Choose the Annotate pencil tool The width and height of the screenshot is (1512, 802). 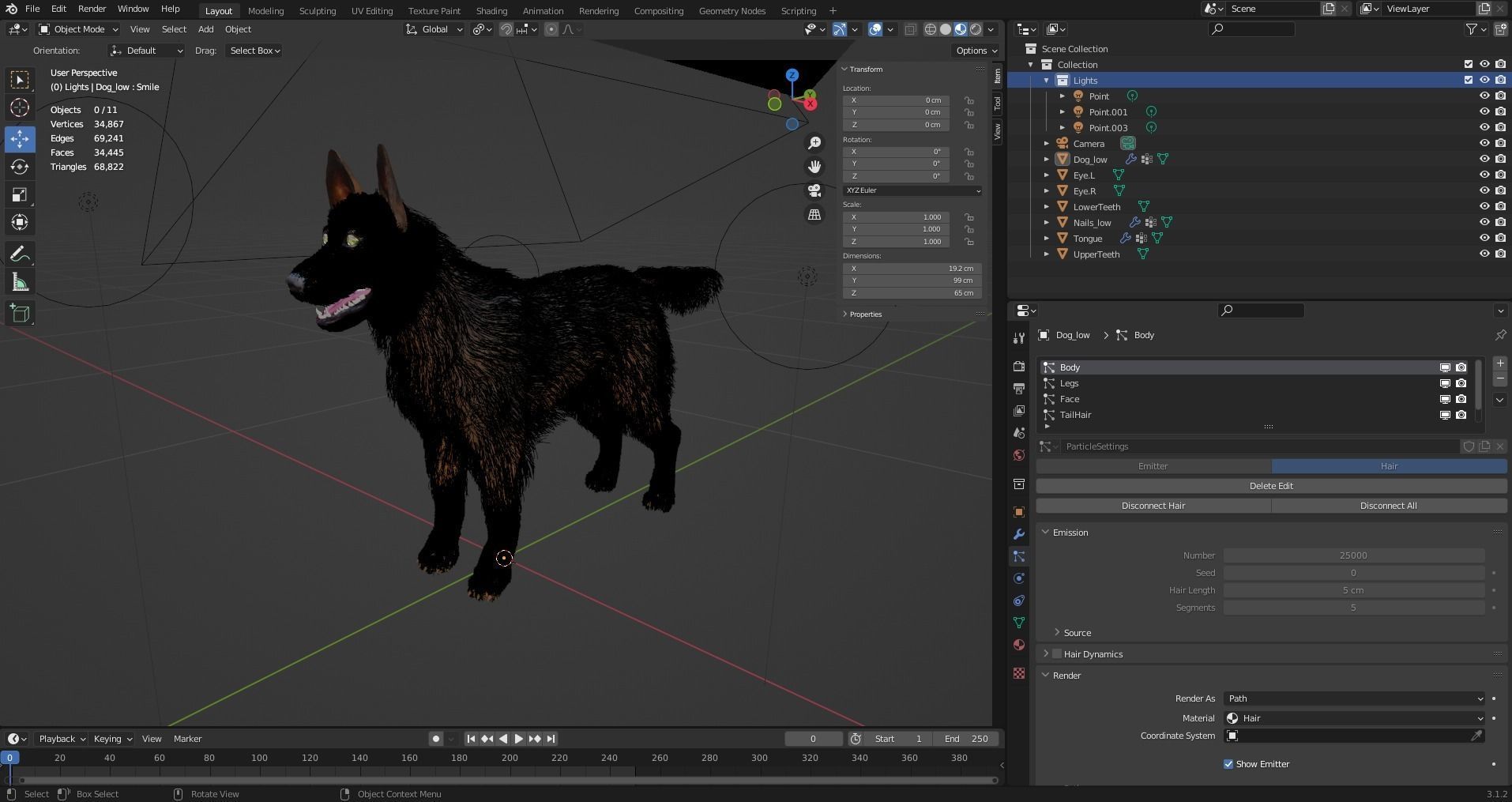click(x=20, y=254)
